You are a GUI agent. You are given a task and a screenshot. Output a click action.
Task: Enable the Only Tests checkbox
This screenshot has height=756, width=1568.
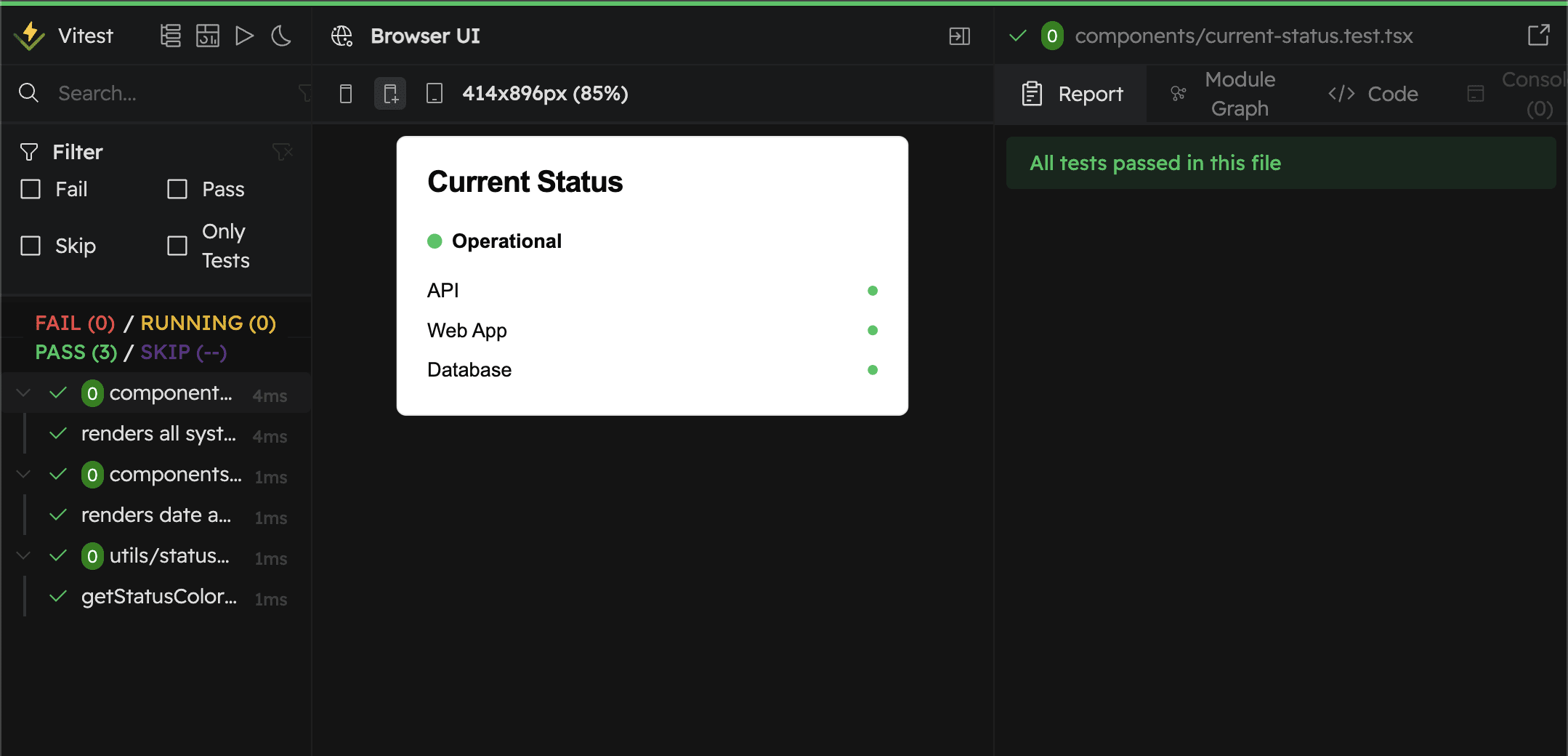176,246
